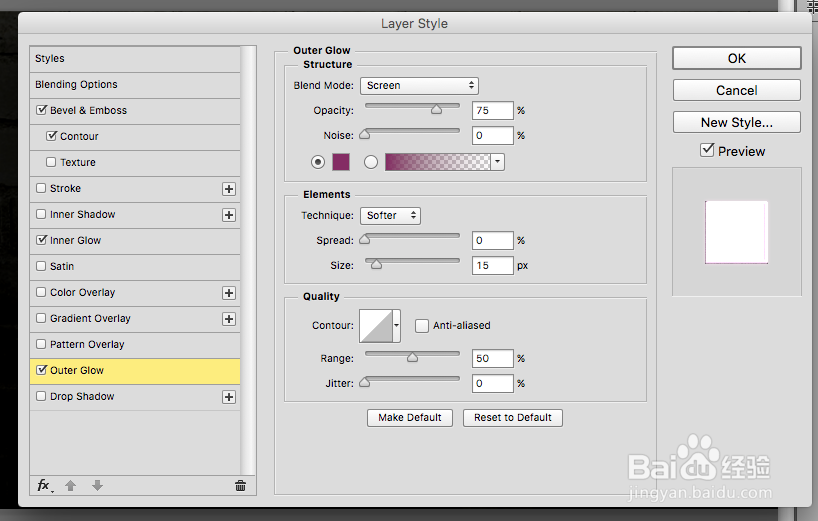Click plus icon beside Inner Shadow

tap(229, 215)
